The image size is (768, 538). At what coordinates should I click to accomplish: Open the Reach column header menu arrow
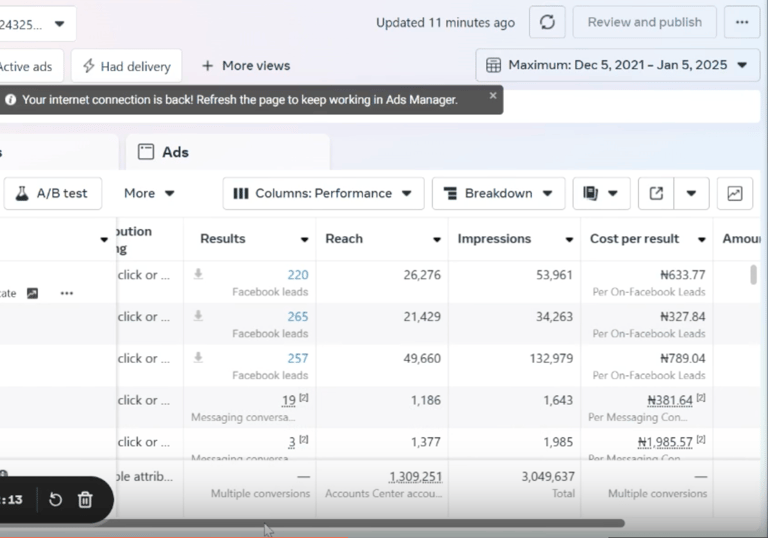pos(436,239)
